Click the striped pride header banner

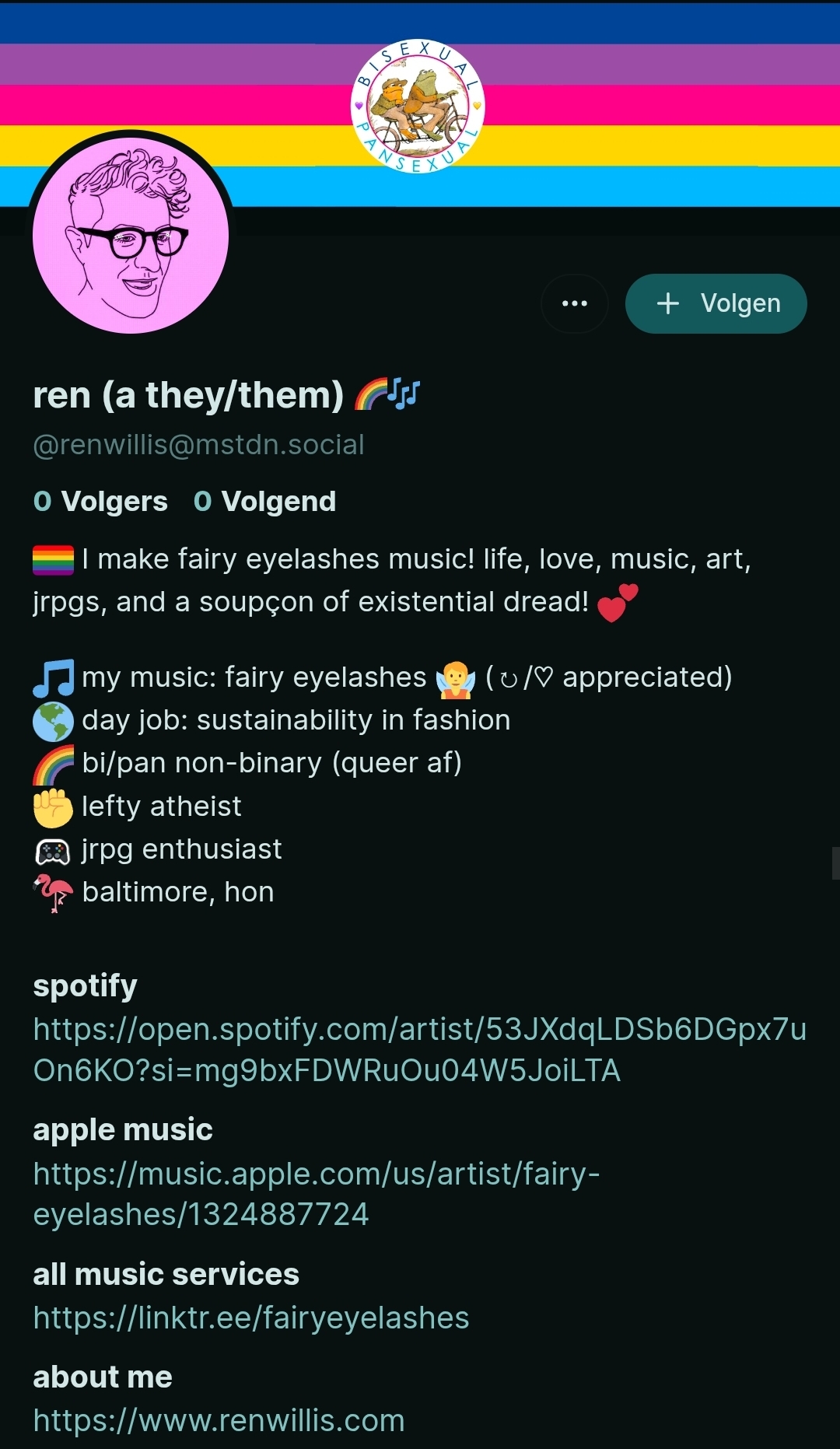(661, 101)
